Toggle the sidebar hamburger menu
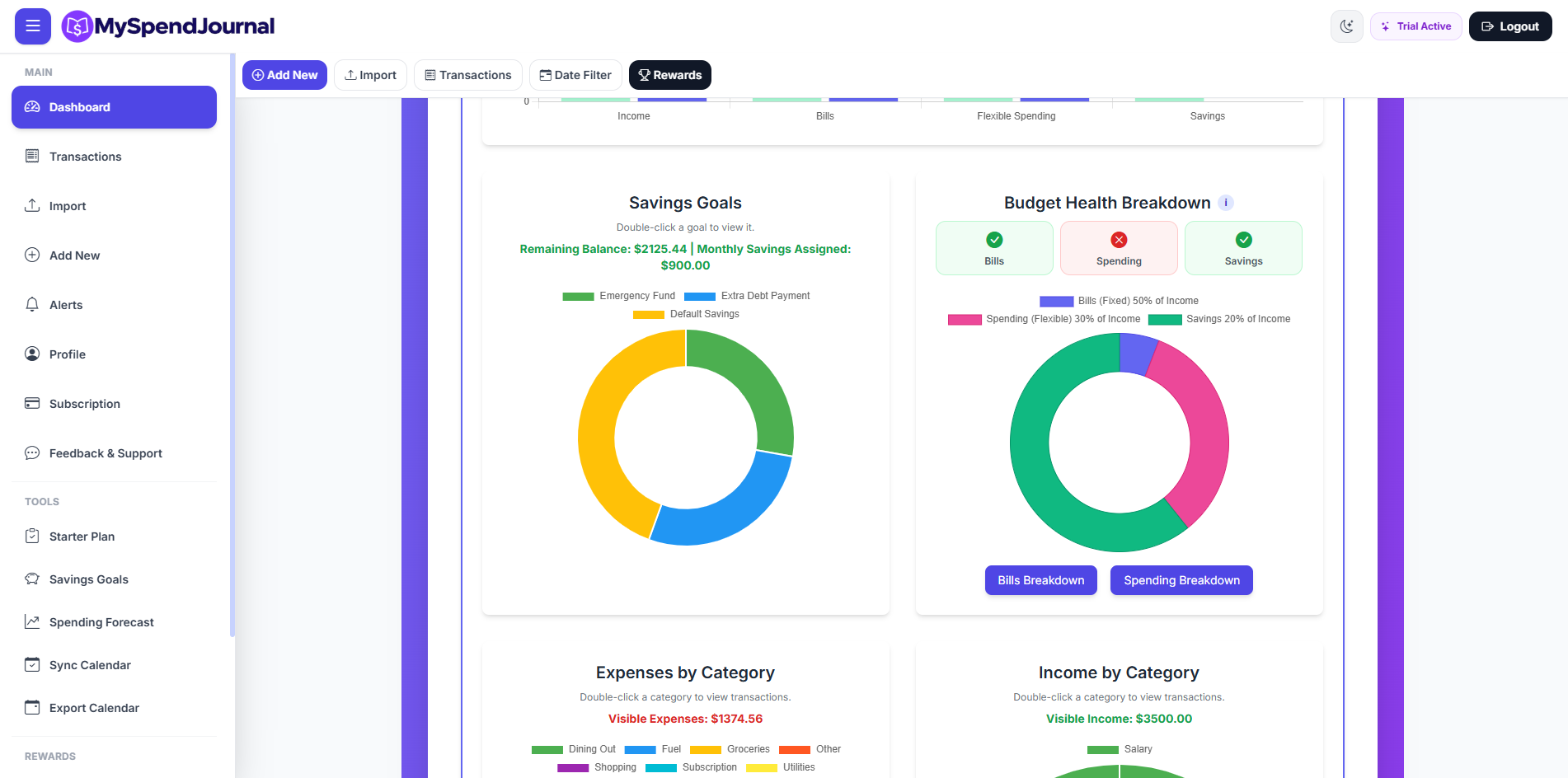The height and width of the screenshot is (778, 1568). click(x=33, y=26)
